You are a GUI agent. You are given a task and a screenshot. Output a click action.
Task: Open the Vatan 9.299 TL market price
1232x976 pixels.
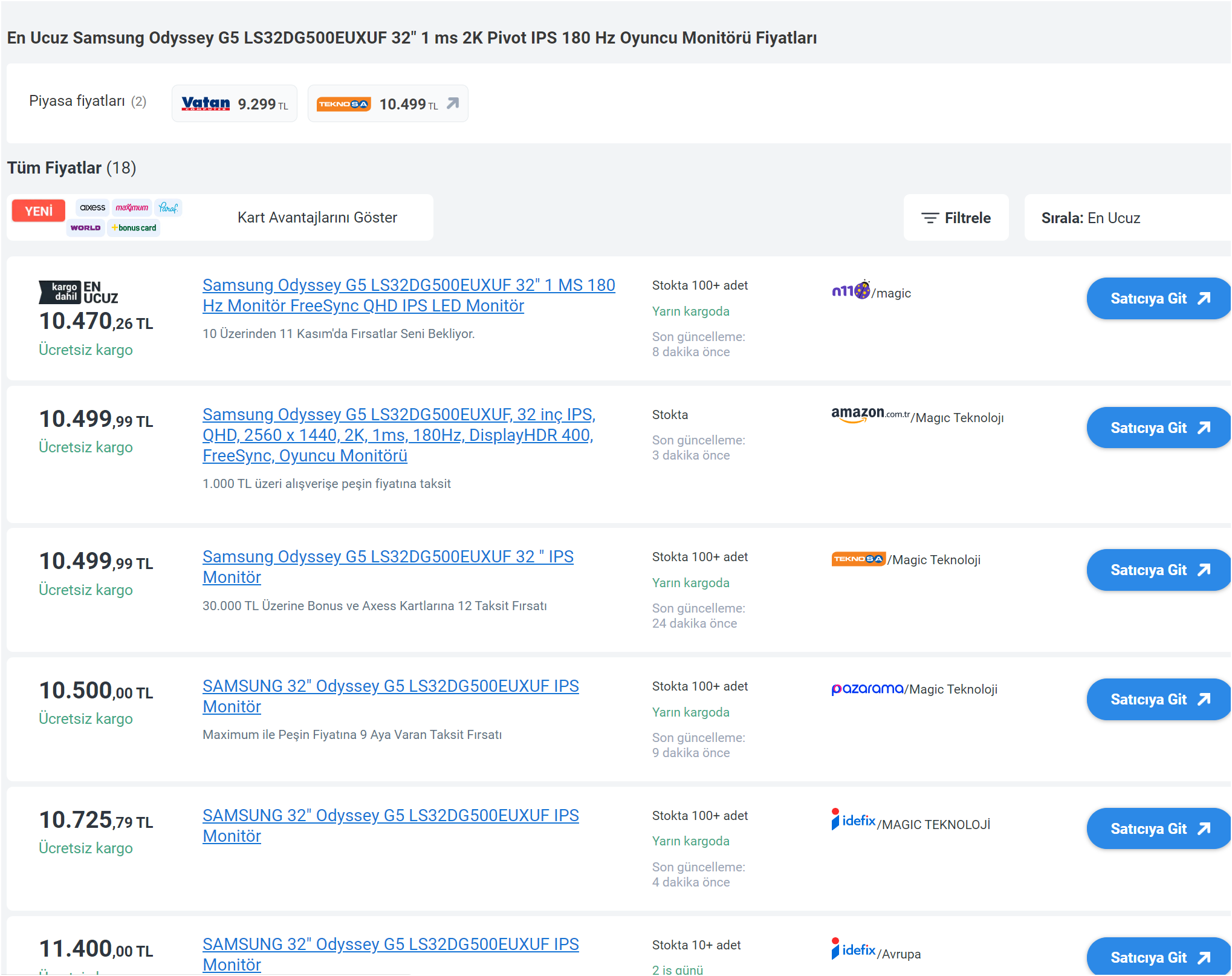click(234, 103)
